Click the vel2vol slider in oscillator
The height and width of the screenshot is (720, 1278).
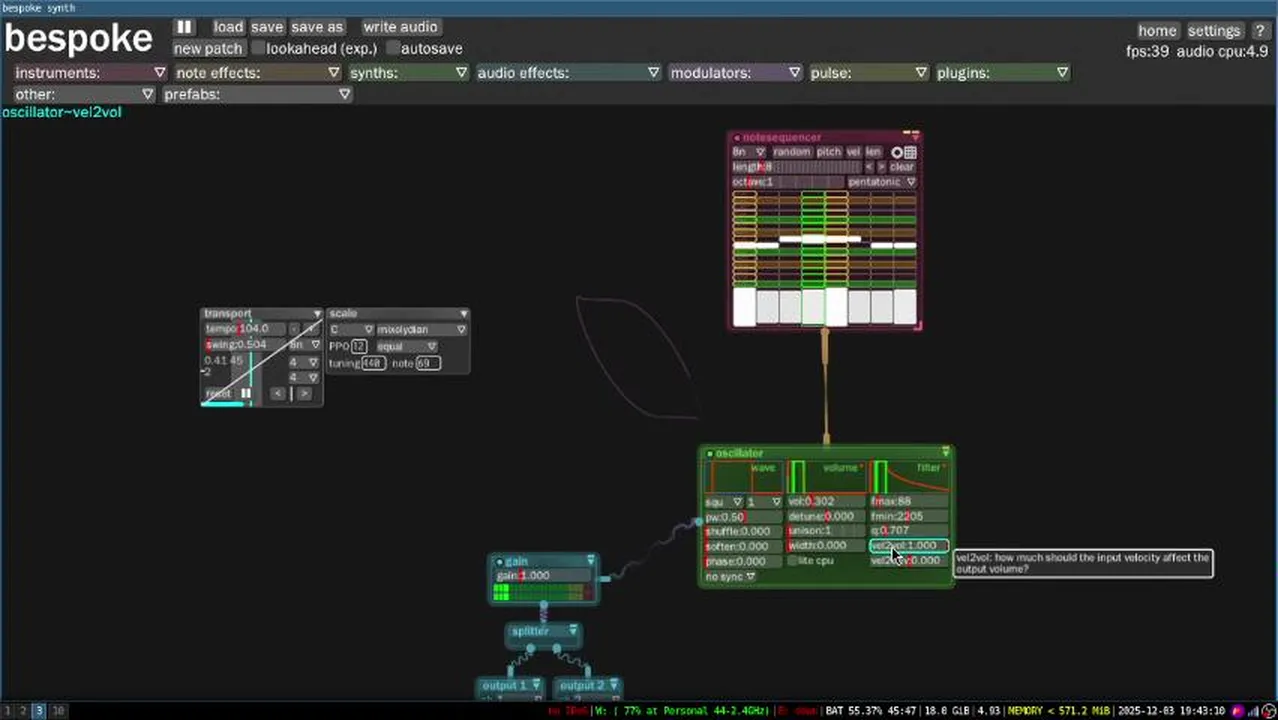(909, 546)
